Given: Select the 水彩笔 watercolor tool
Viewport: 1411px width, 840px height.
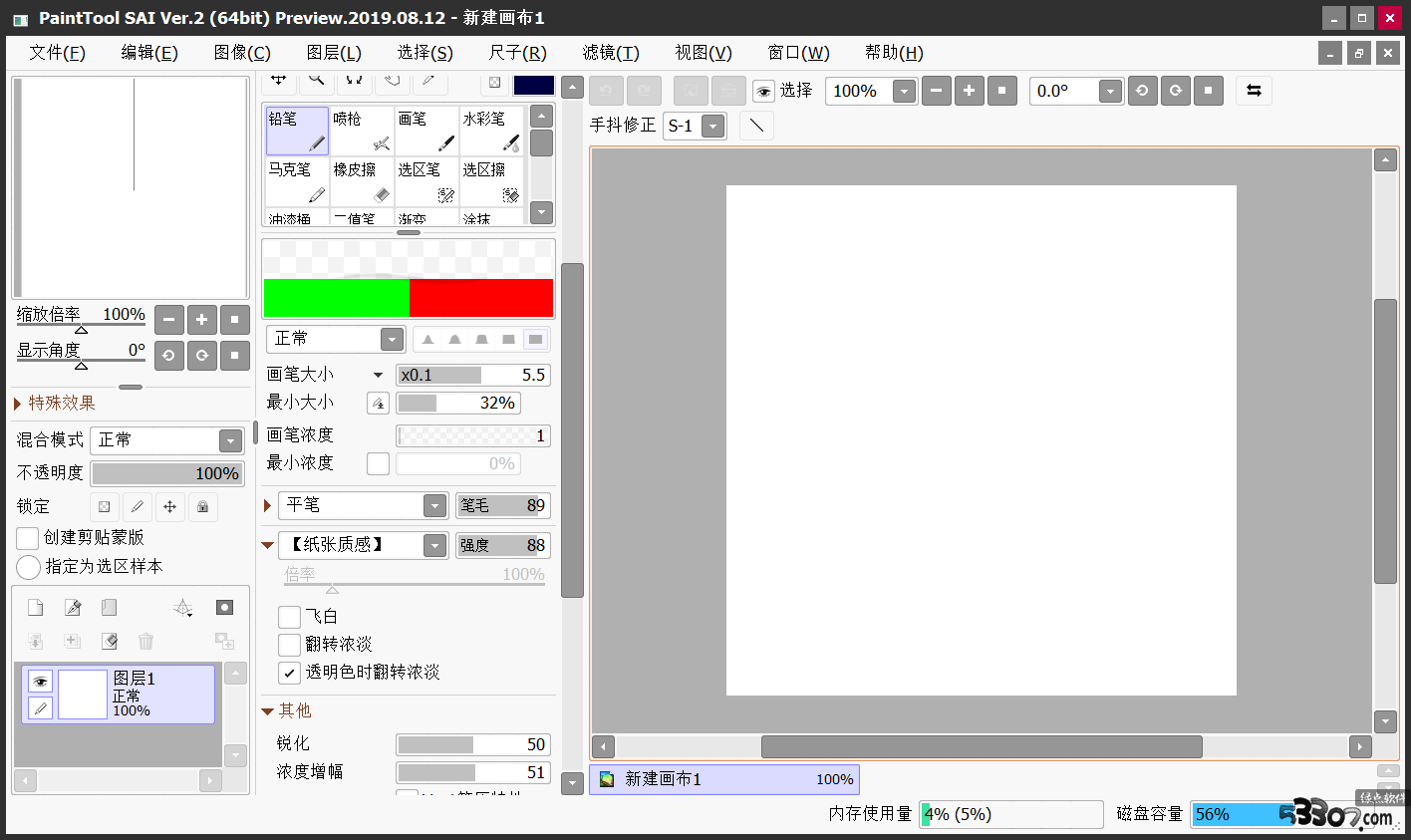Looking at the screenshot, I should tap(491, 131).
